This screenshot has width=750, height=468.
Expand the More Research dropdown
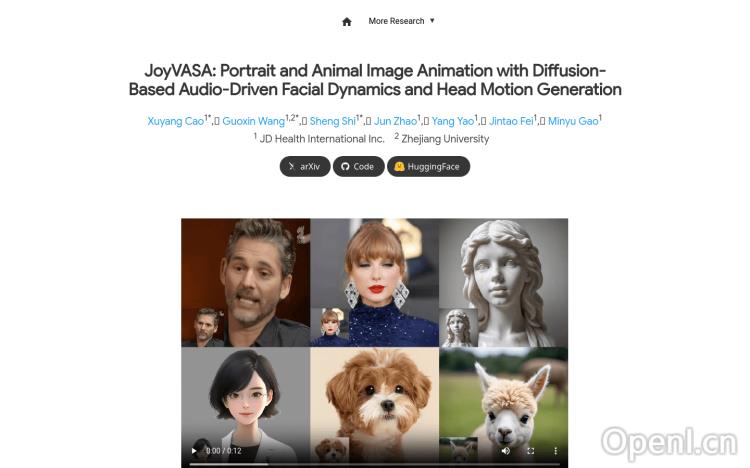(401, 21)
